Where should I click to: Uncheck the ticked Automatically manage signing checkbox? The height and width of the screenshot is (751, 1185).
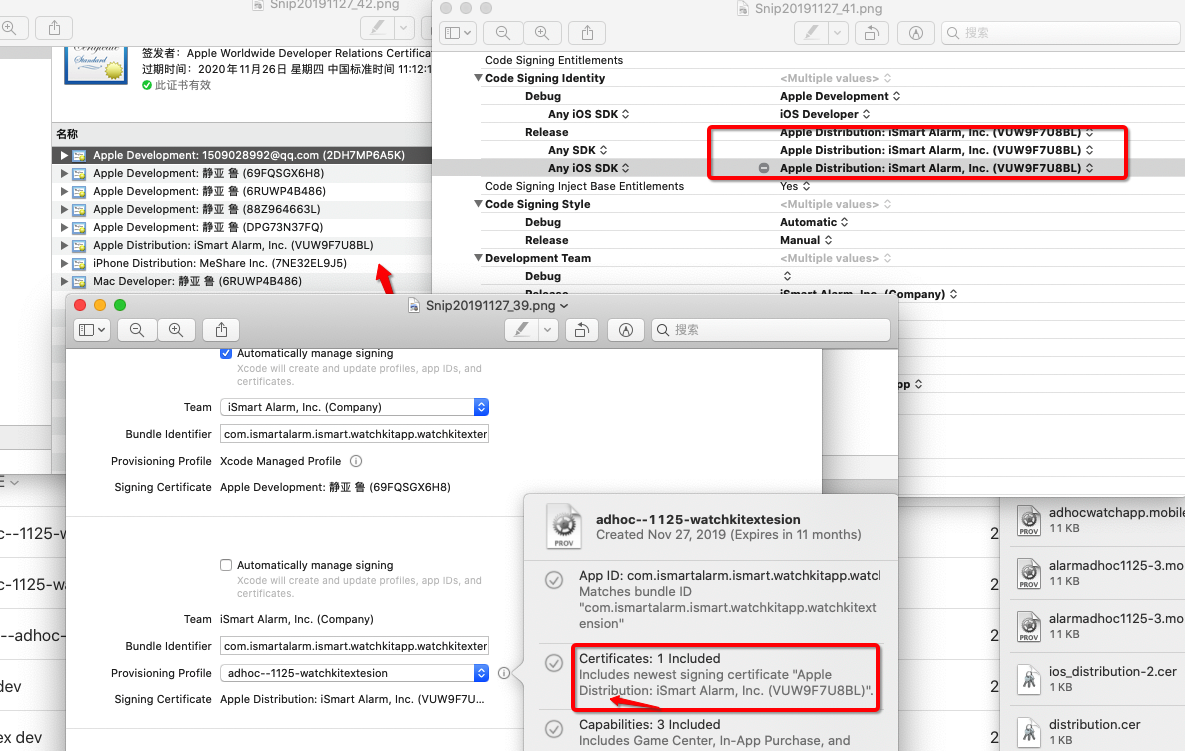click(x=226, y=353)
